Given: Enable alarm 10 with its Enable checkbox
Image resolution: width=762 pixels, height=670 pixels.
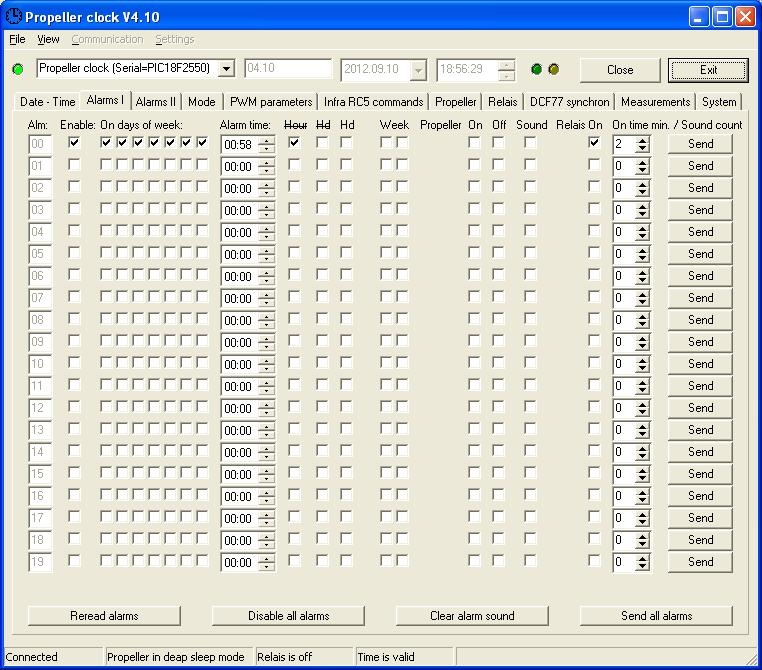Looking at the screenshot, I should click(74, 362).
